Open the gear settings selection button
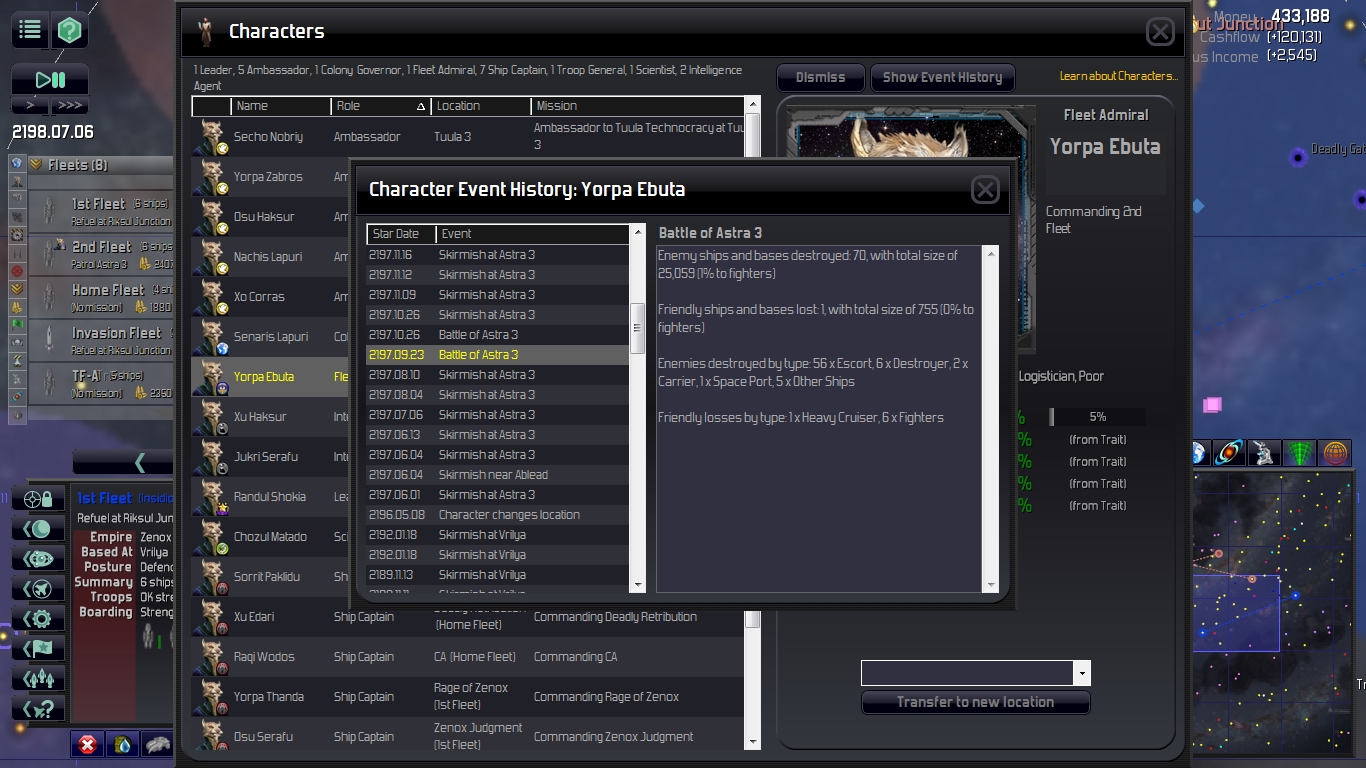 coord(39,619)
